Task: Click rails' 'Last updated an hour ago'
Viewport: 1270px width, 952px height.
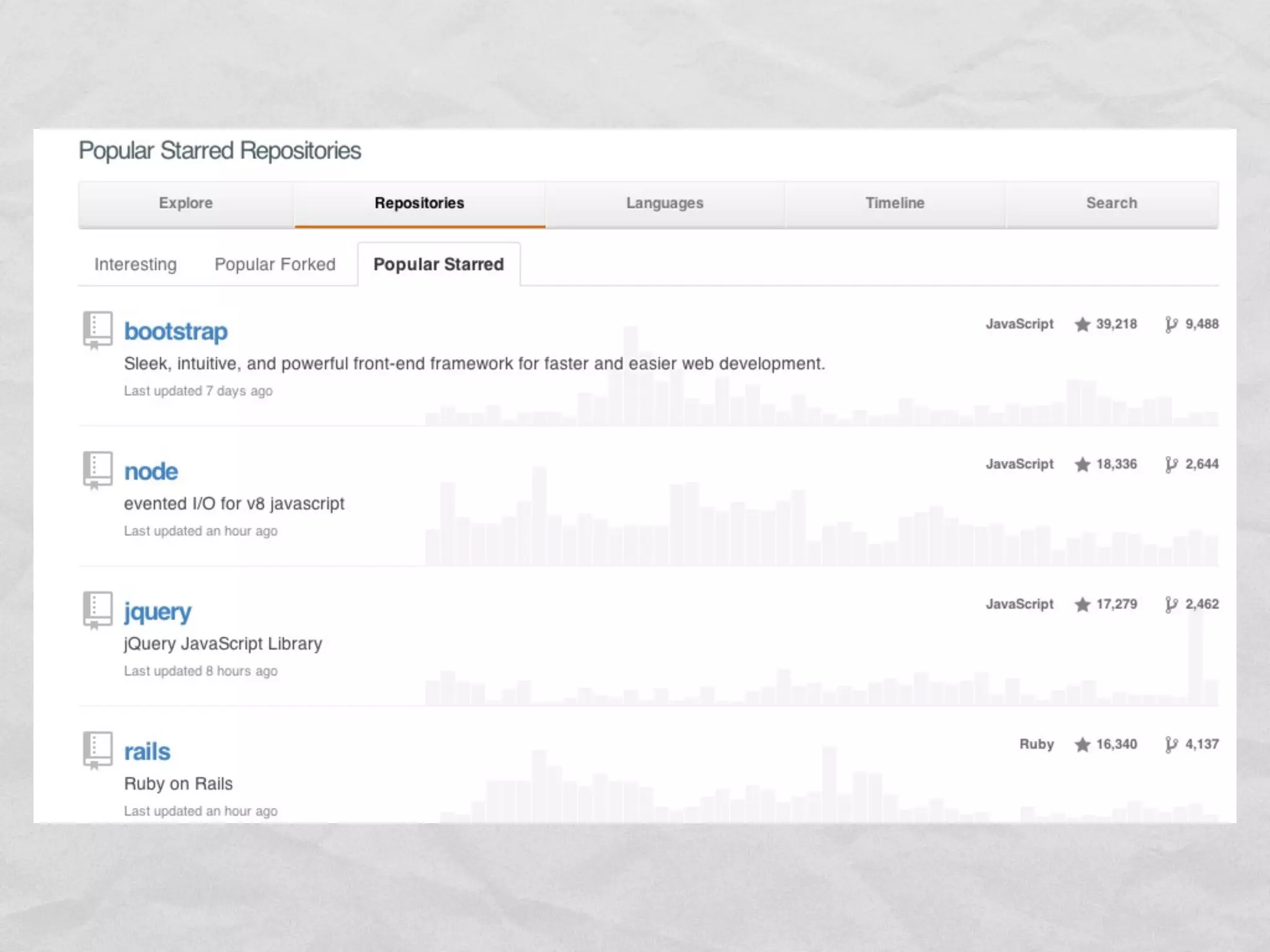Action: point(201,811)
